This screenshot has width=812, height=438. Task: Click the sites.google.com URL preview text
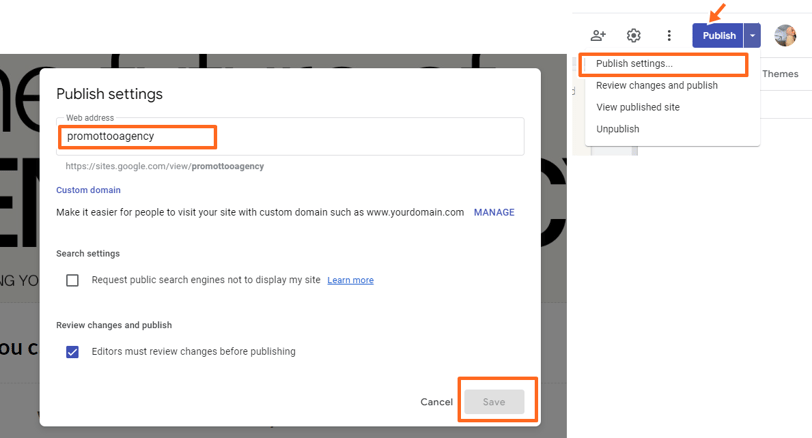click(165, 166)
